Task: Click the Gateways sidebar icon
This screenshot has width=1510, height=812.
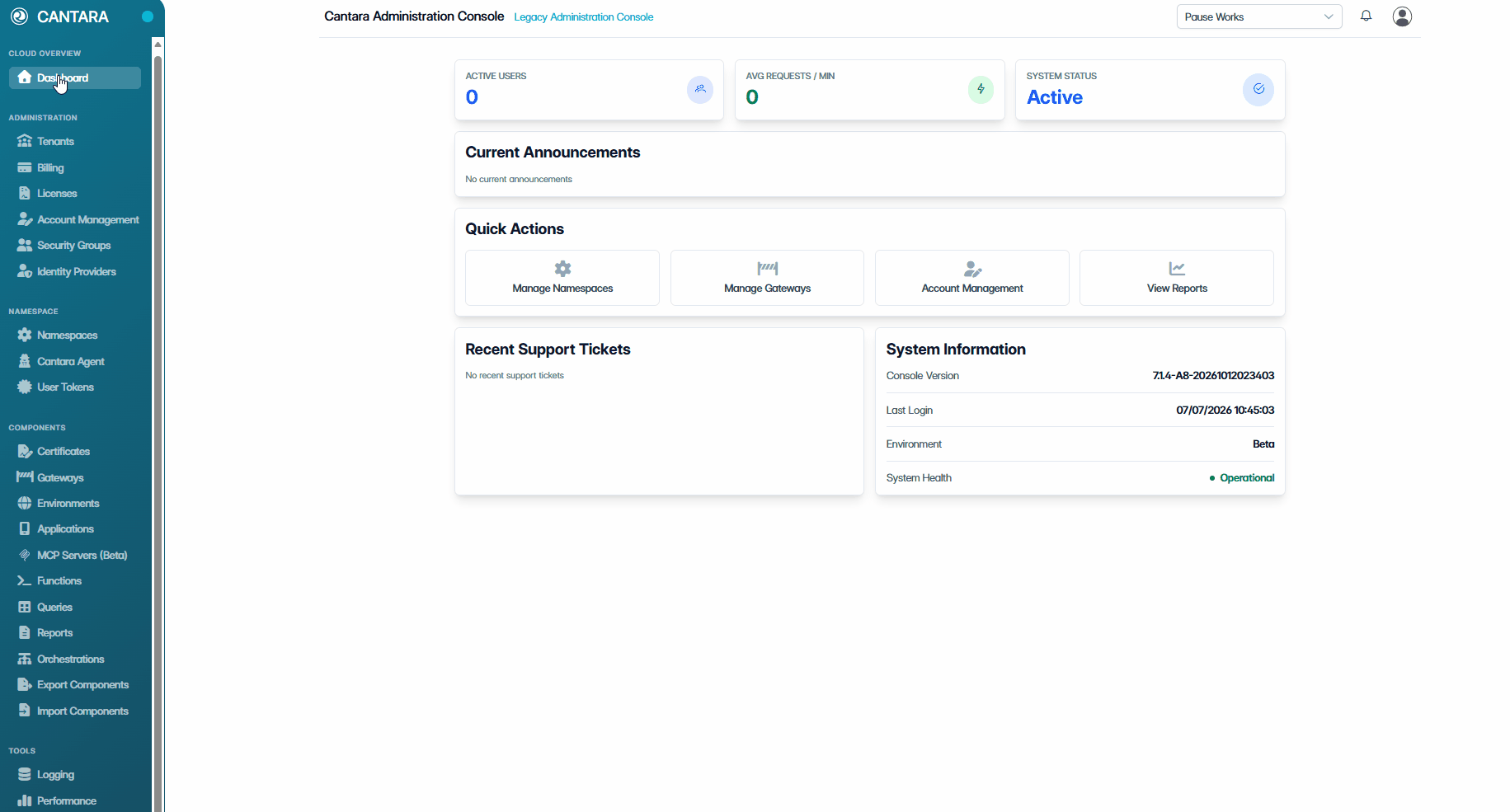Action: [x=25, y=476]
